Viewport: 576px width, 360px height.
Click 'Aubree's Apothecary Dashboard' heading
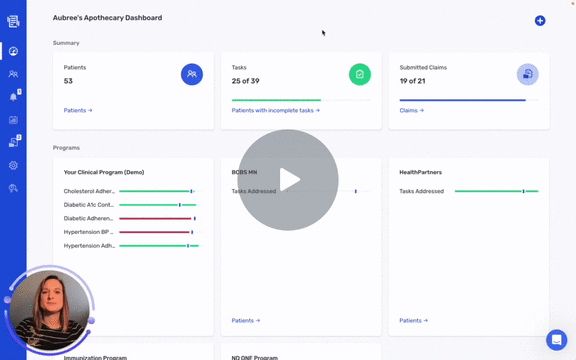(x=107, y=18)
